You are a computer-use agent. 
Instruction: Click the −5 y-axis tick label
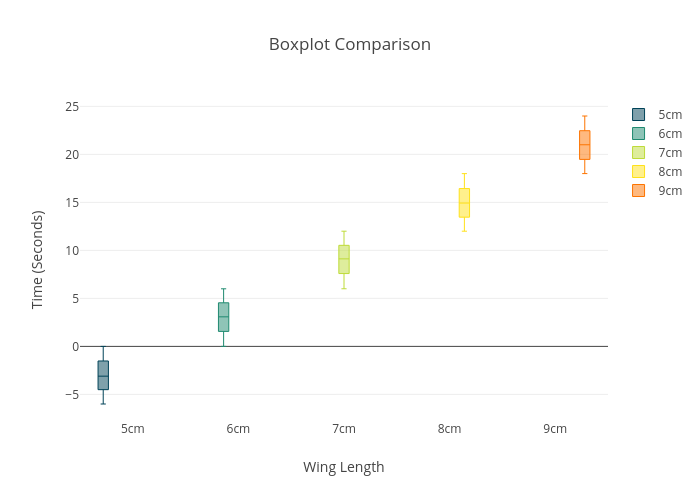(x=70, y=395)
